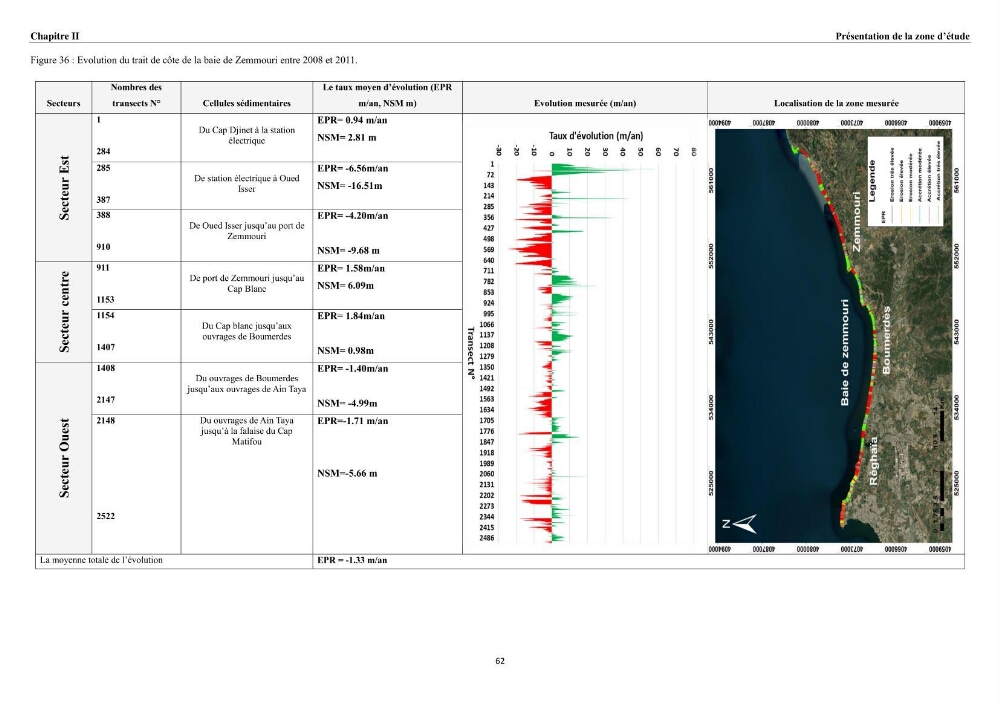Select the Figure 36 caption line
This screenshot has width=1000, height=707.
(x=194, y=60)
